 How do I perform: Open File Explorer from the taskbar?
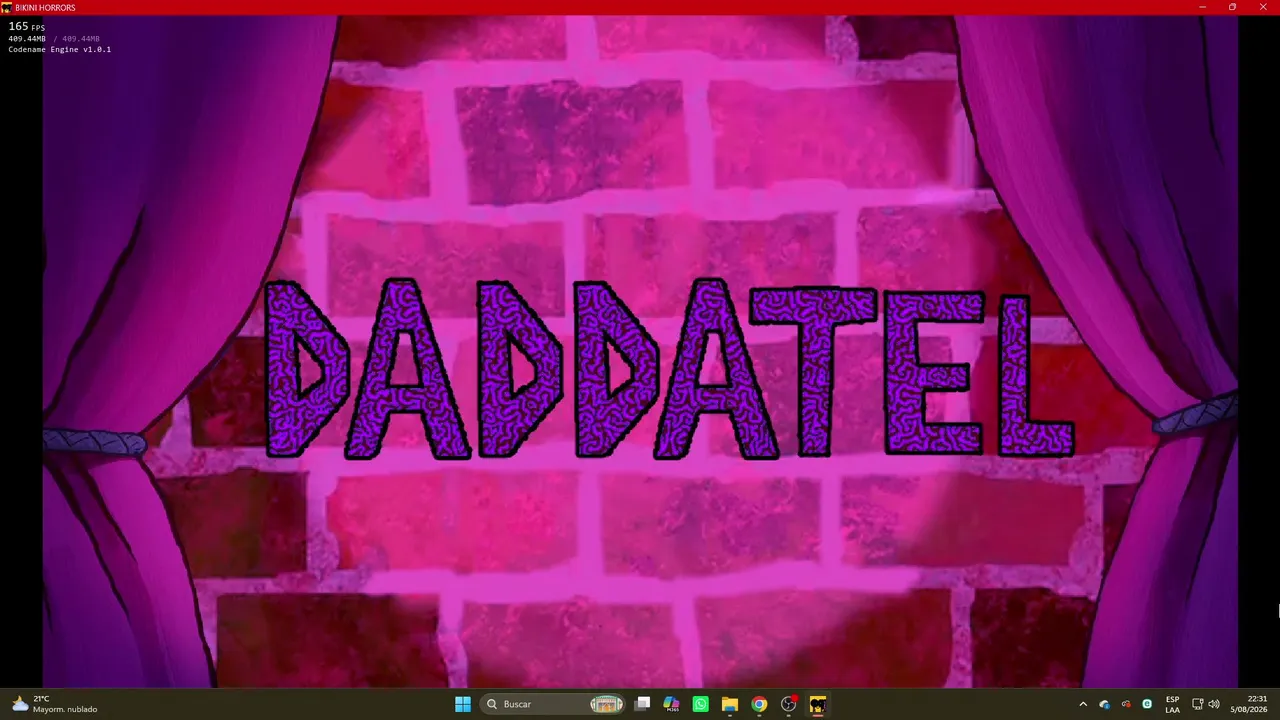click(x=730, y=704)
